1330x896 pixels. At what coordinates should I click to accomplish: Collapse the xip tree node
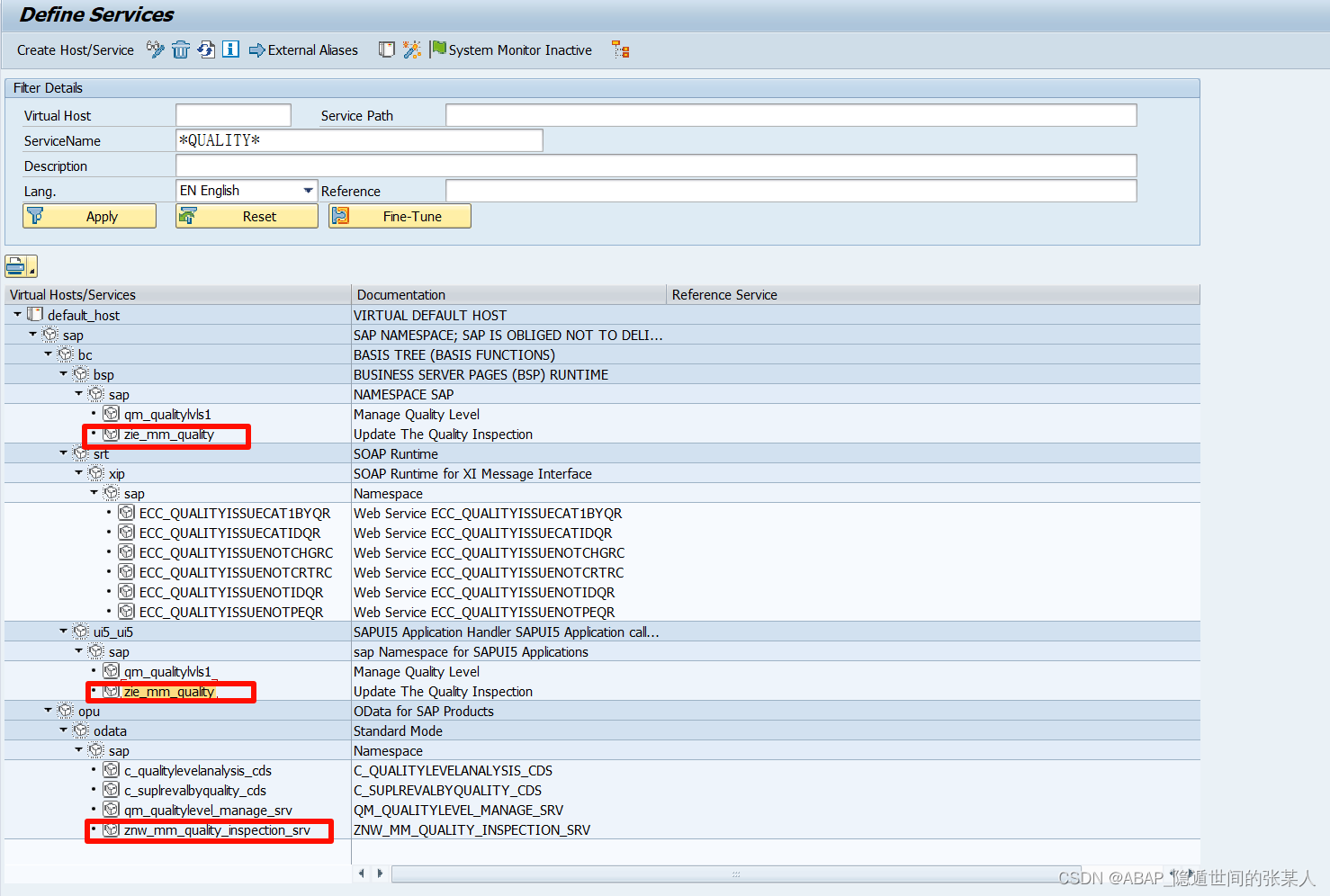78,472
